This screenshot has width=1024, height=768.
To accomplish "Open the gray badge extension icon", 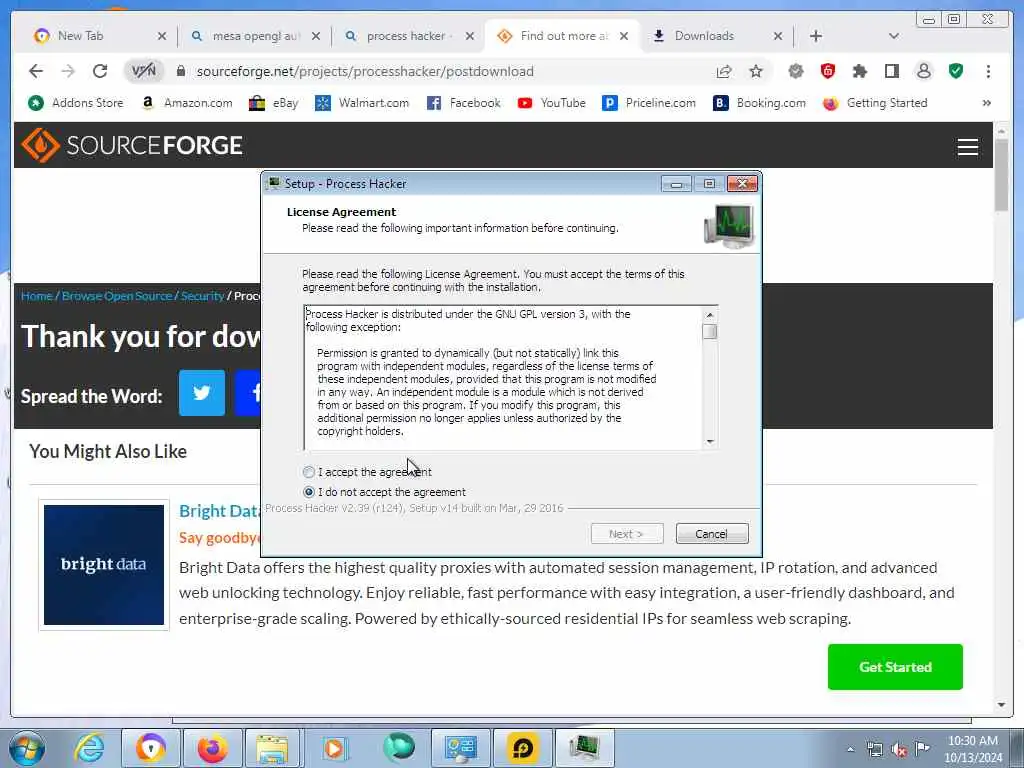I will (x=795, y=71).
